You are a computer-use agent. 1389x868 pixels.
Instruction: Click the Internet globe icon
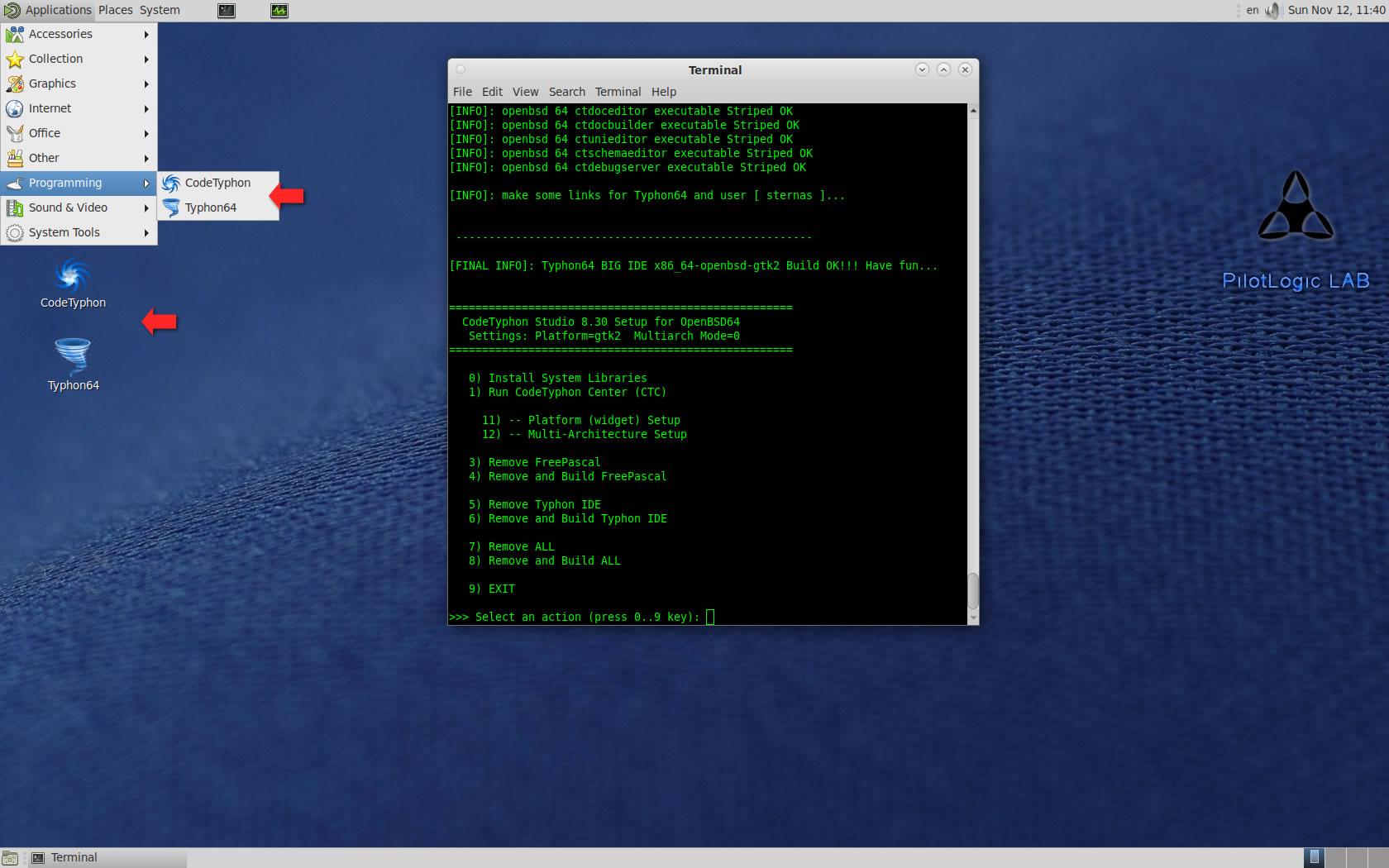[15, 108]
